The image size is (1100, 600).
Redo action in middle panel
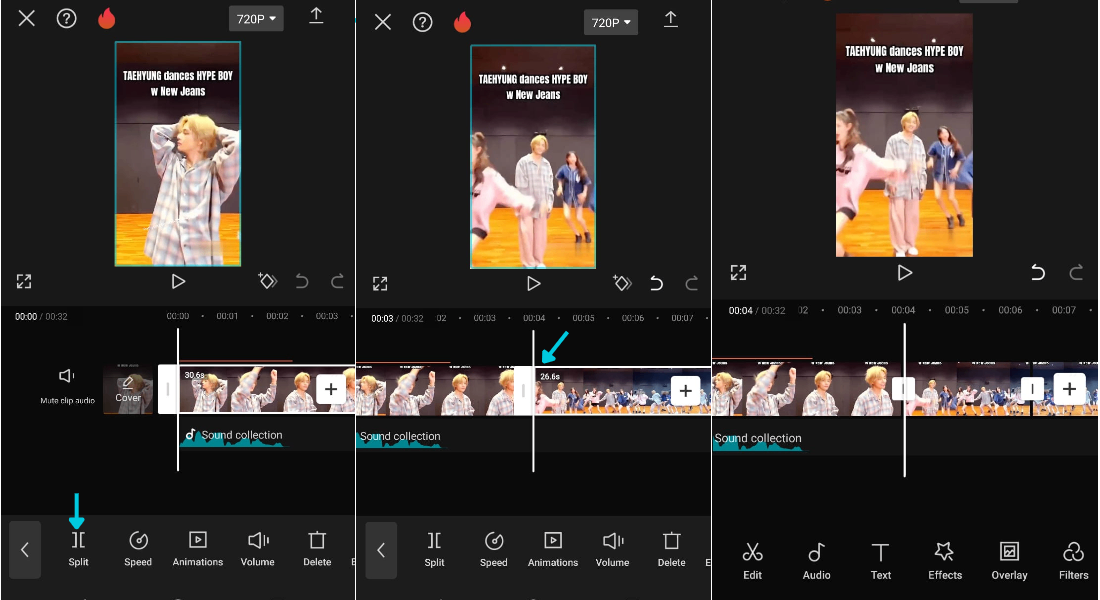tap(692, 284)
